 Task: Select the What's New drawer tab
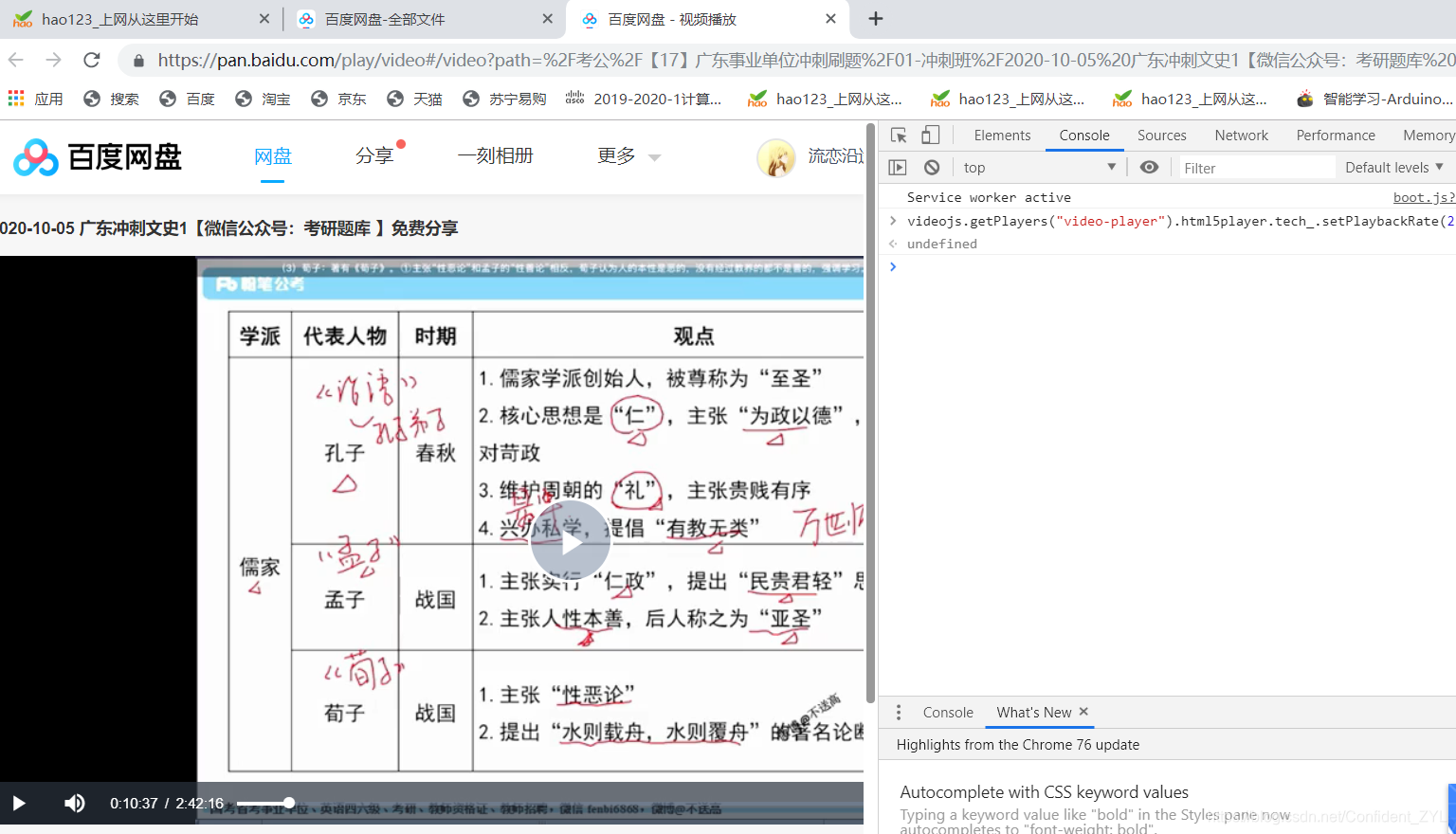tap(1033, 713)
